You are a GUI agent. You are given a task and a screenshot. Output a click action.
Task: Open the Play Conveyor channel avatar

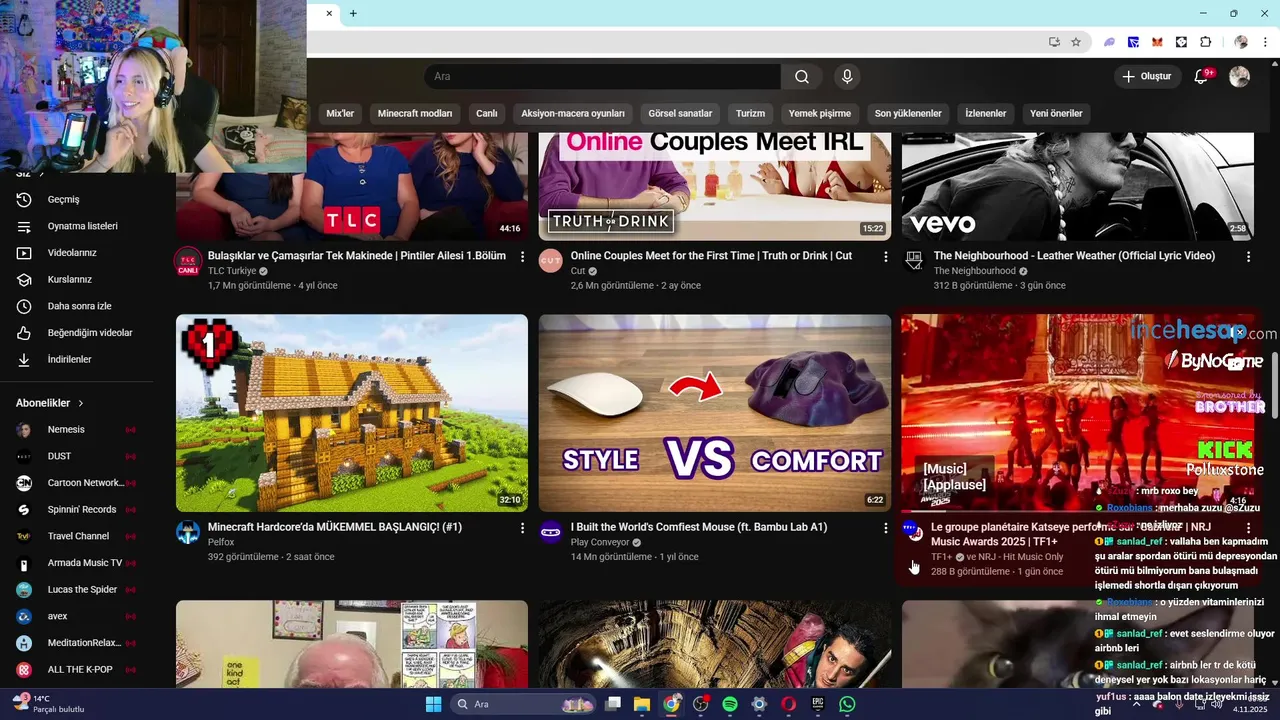click(551, 532)
